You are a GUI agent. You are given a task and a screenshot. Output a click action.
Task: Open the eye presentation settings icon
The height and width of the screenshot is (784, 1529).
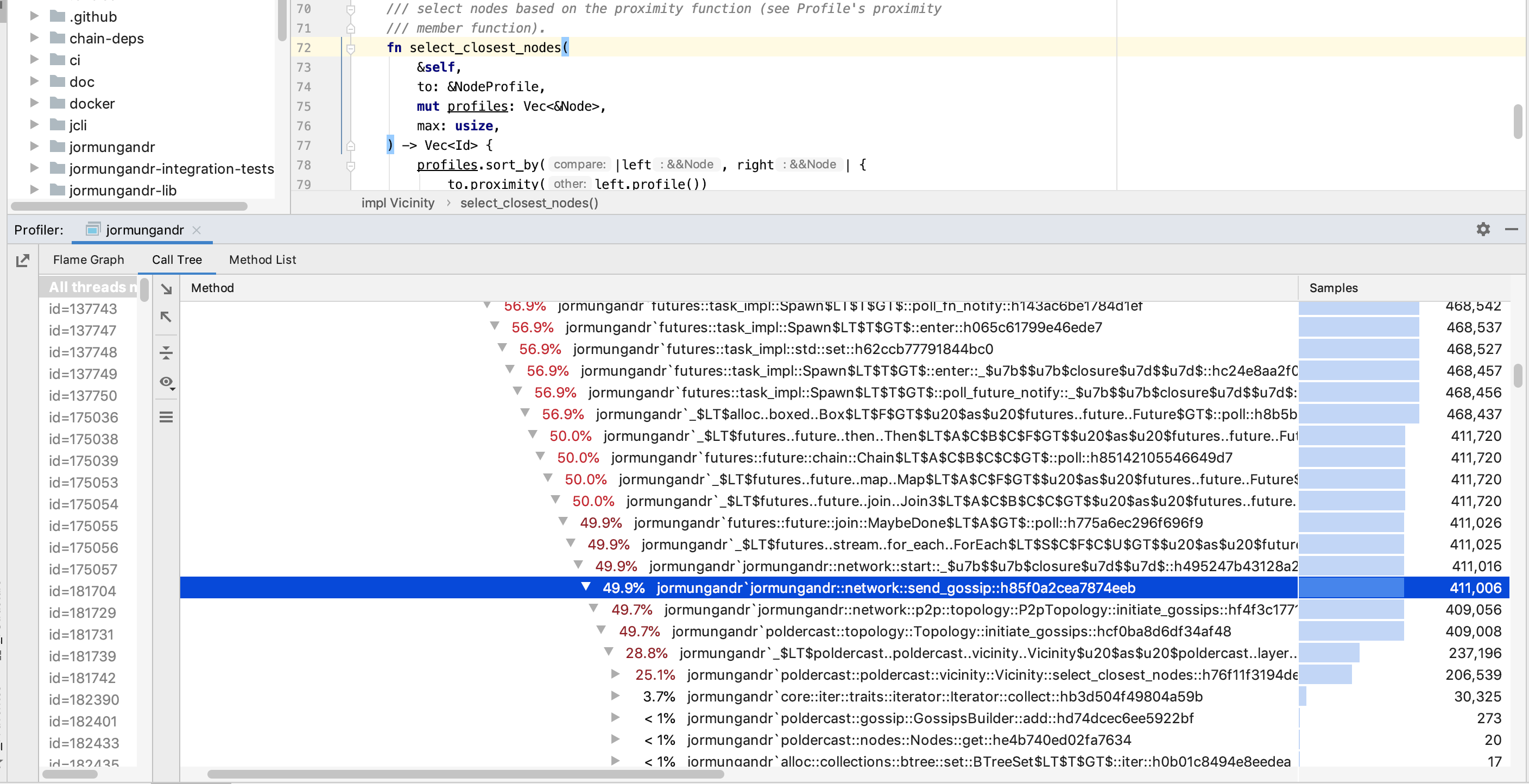coord(167,382)
